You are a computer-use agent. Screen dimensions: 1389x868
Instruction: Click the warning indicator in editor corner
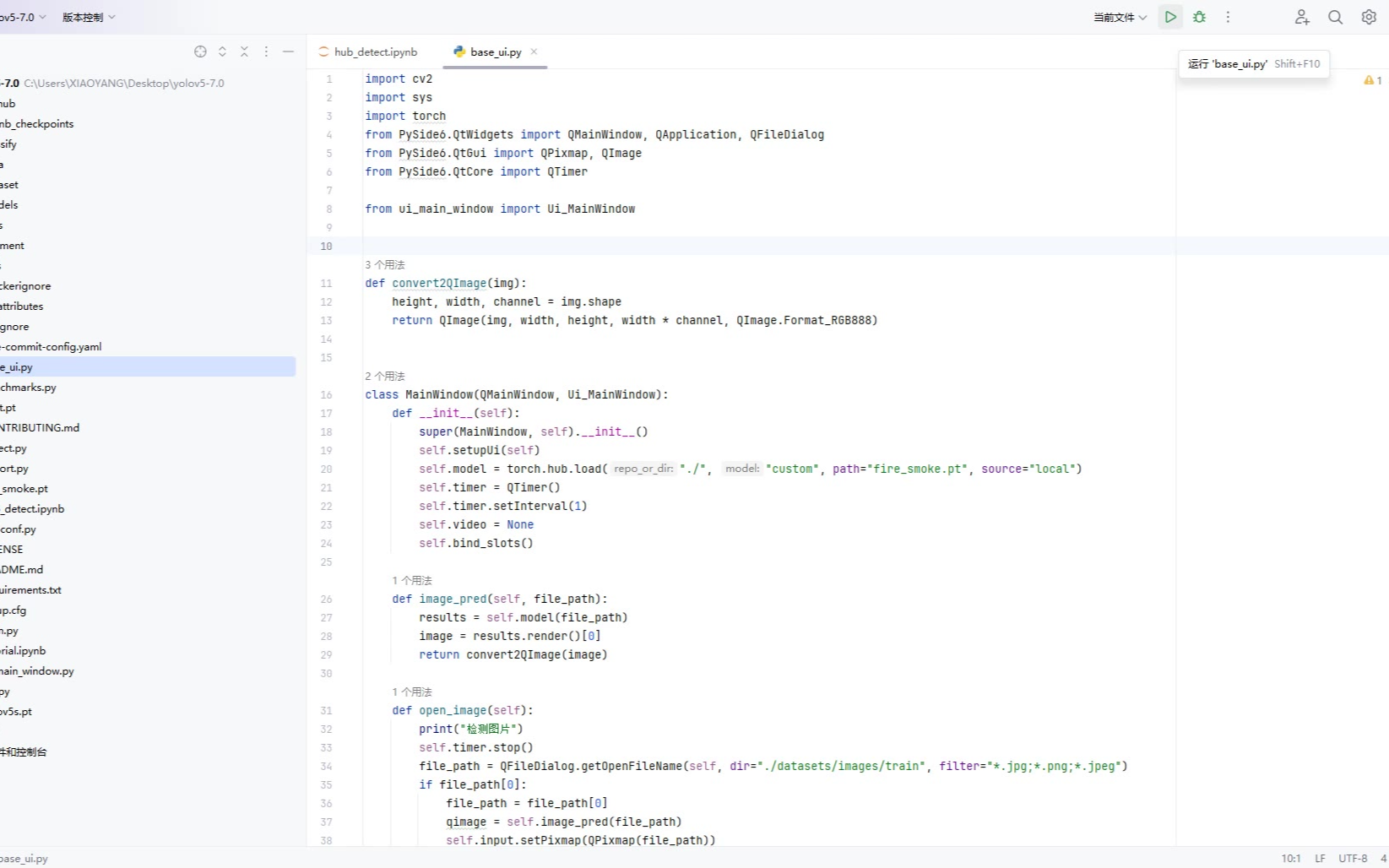coord(1372,80)
